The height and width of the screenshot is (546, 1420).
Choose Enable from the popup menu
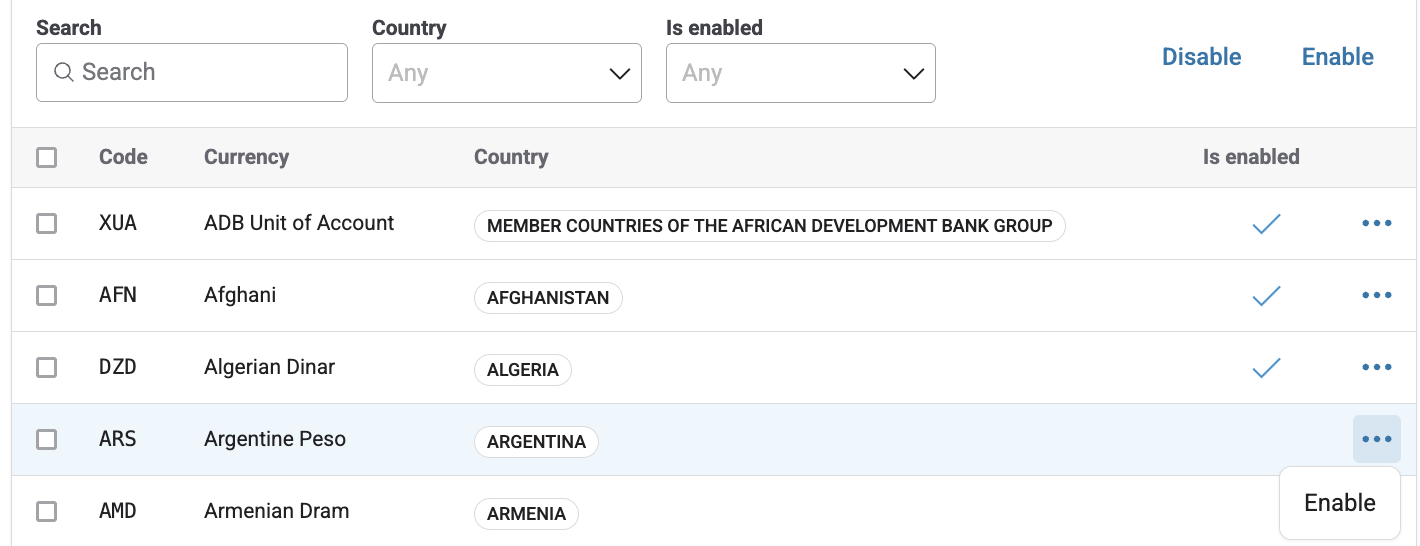pos(1339,503)
